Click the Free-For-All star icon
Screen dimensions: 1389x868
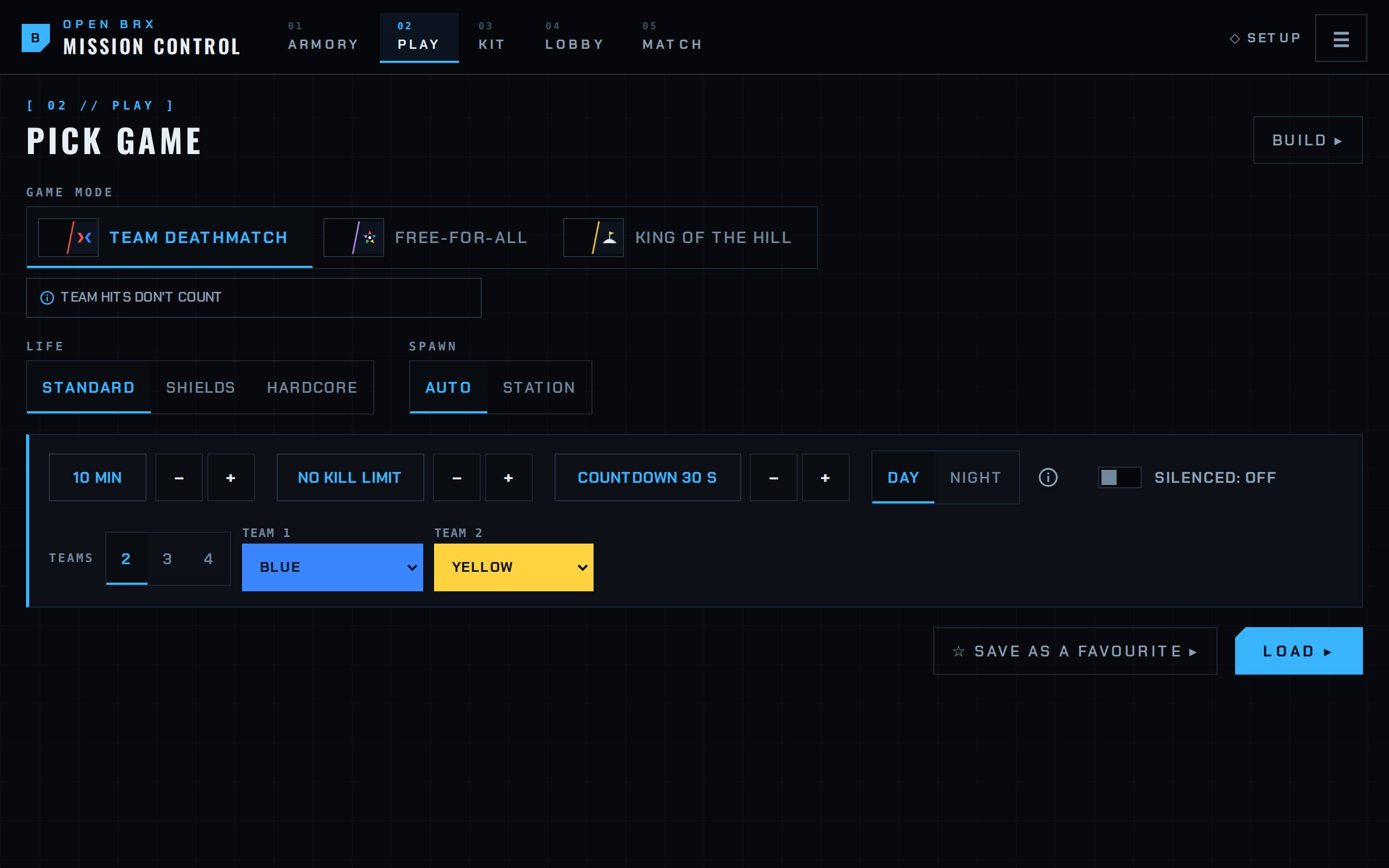pyautogui.click(x=354, y=238)
